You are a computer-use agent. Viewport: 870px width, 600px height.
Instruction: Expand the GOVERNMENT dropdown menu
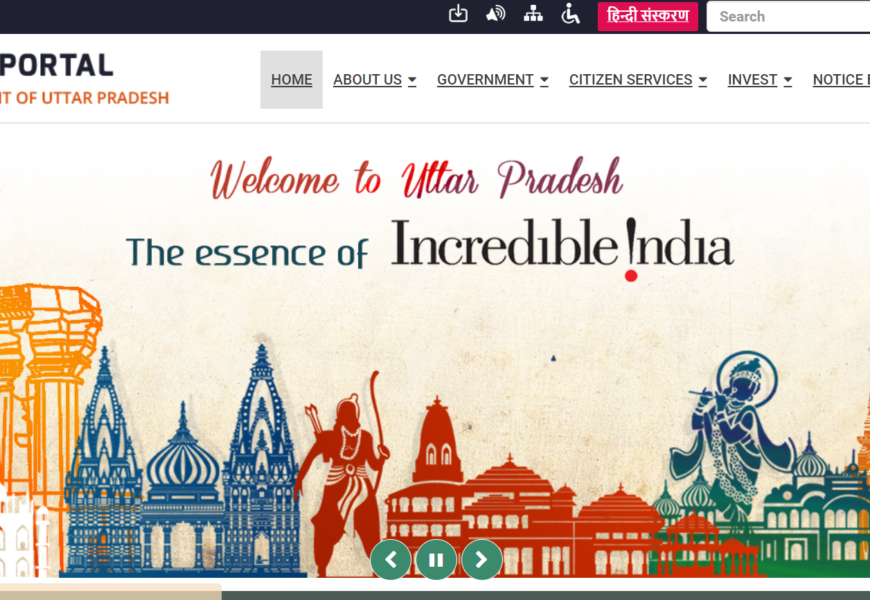point(493,80)
